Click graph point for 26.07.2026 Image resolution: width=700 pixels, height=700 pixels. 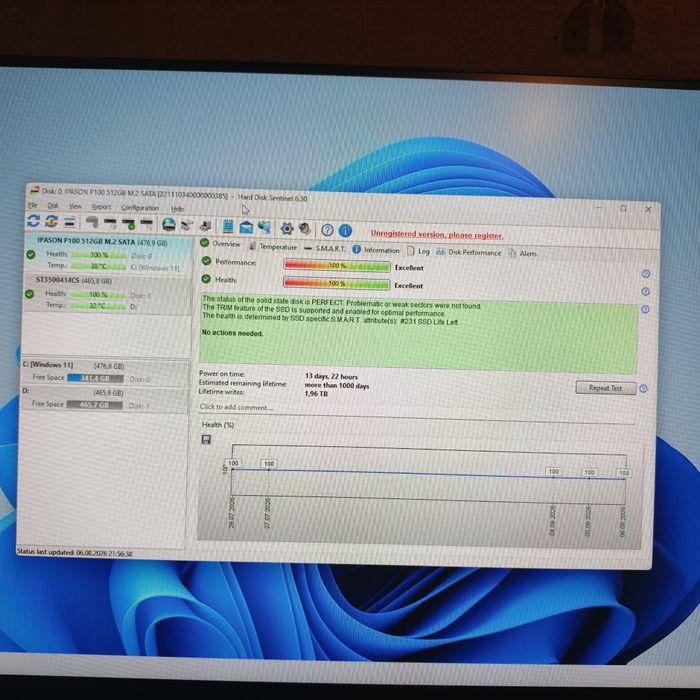pyautogui.click(x=233, y=470)
